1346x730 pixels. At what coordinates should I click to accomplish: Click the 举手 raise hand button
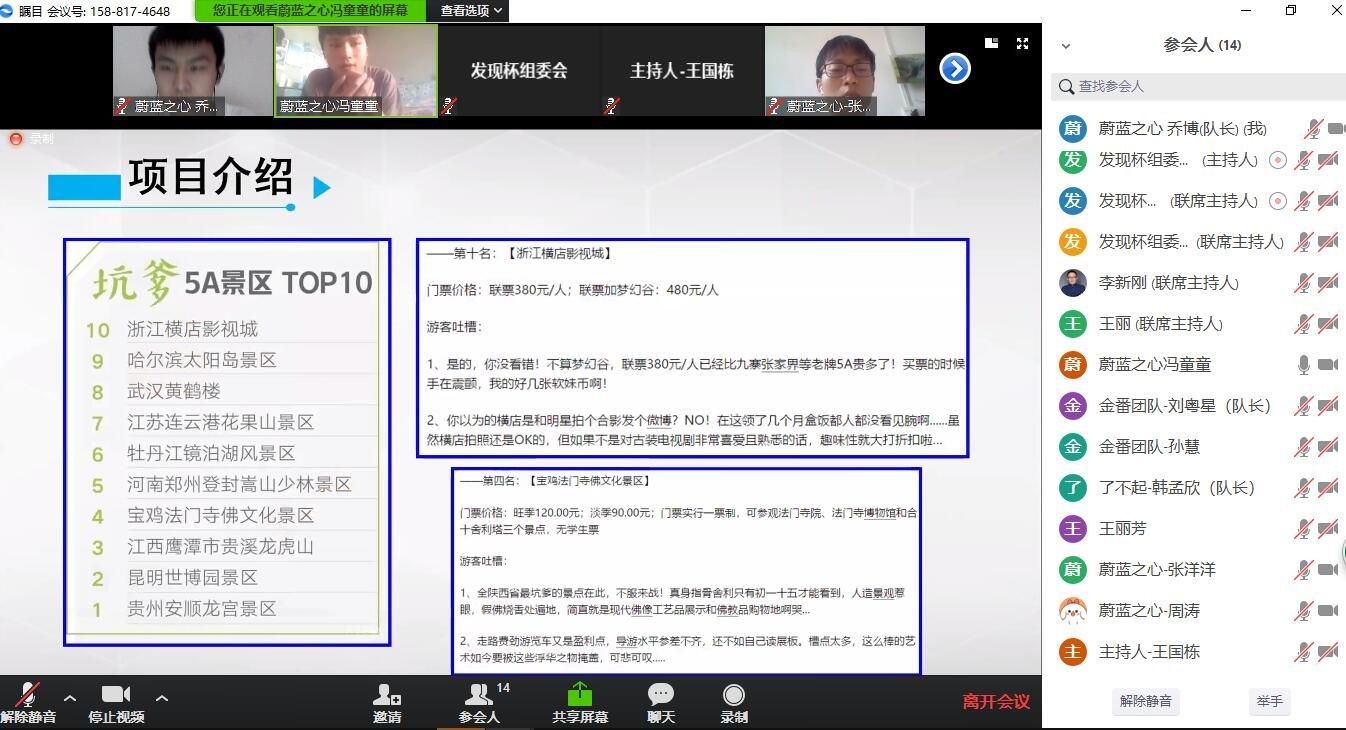(1269, 702)
